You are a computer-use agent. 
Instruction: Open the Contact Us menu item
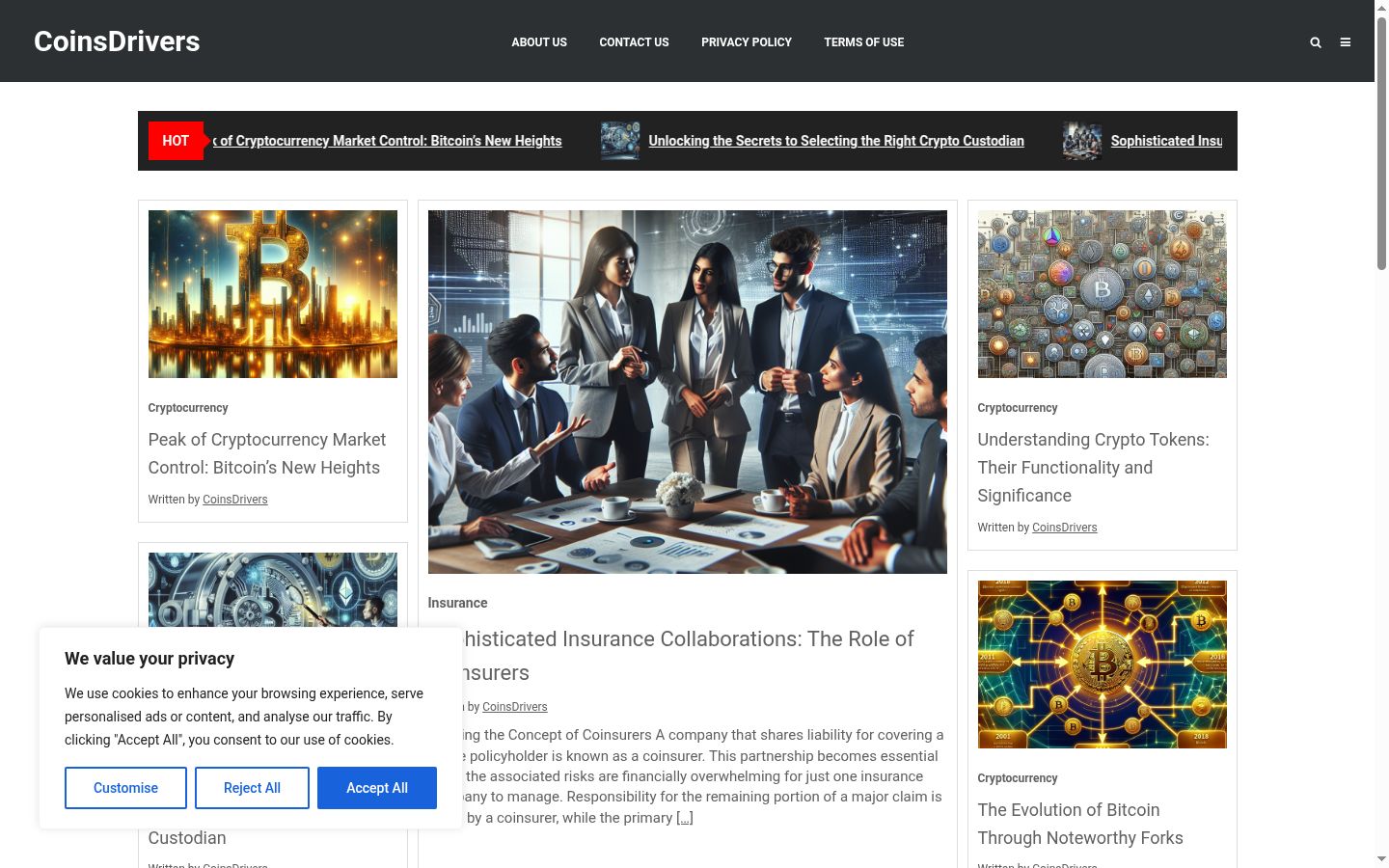click(634, 42)
